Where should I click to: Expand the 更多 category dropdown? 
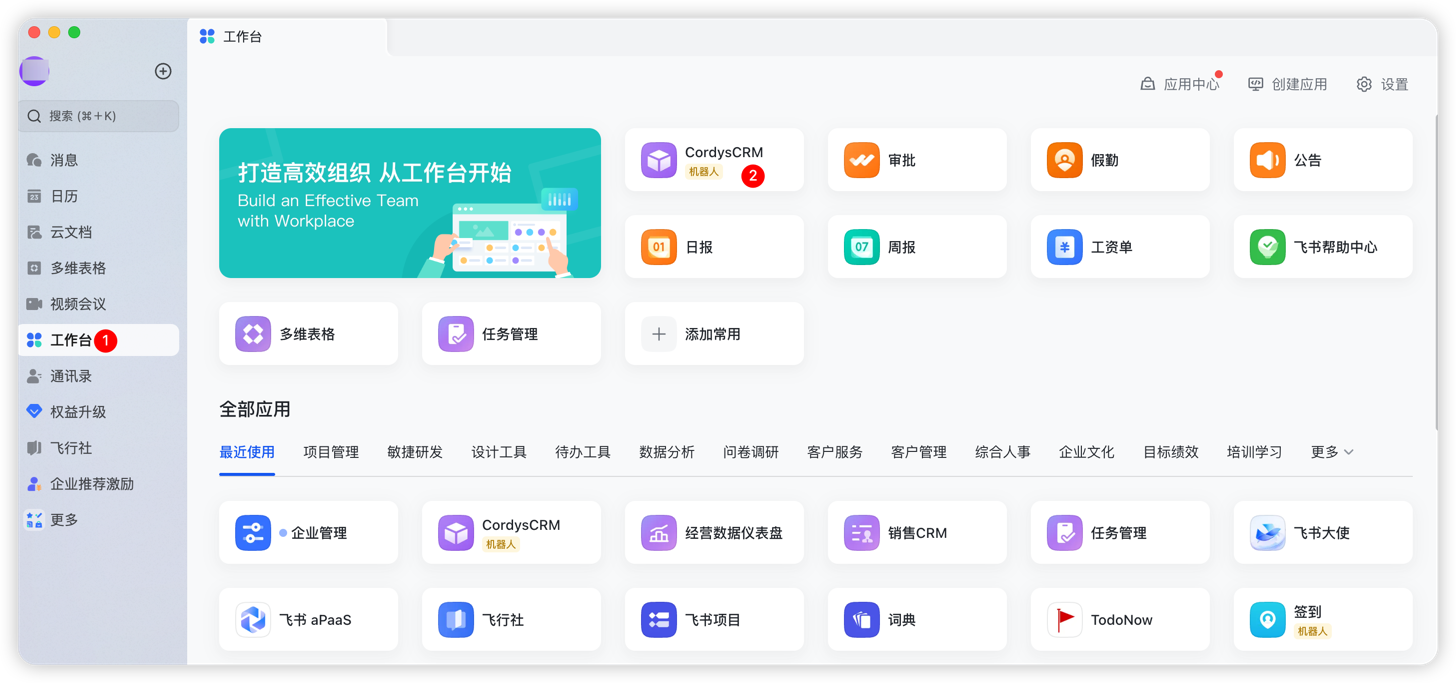point(1332,451)
